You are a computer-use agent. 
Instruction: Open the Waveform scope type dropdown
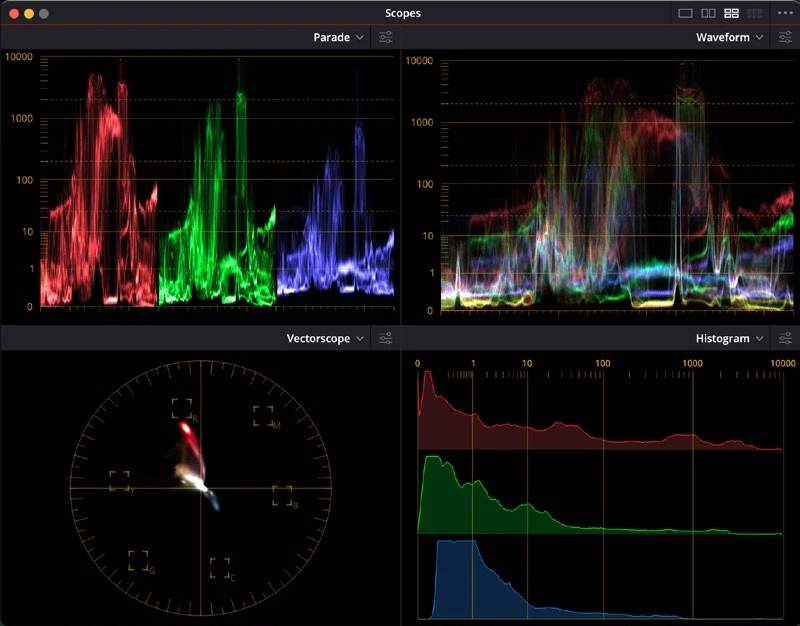(730, 37)
